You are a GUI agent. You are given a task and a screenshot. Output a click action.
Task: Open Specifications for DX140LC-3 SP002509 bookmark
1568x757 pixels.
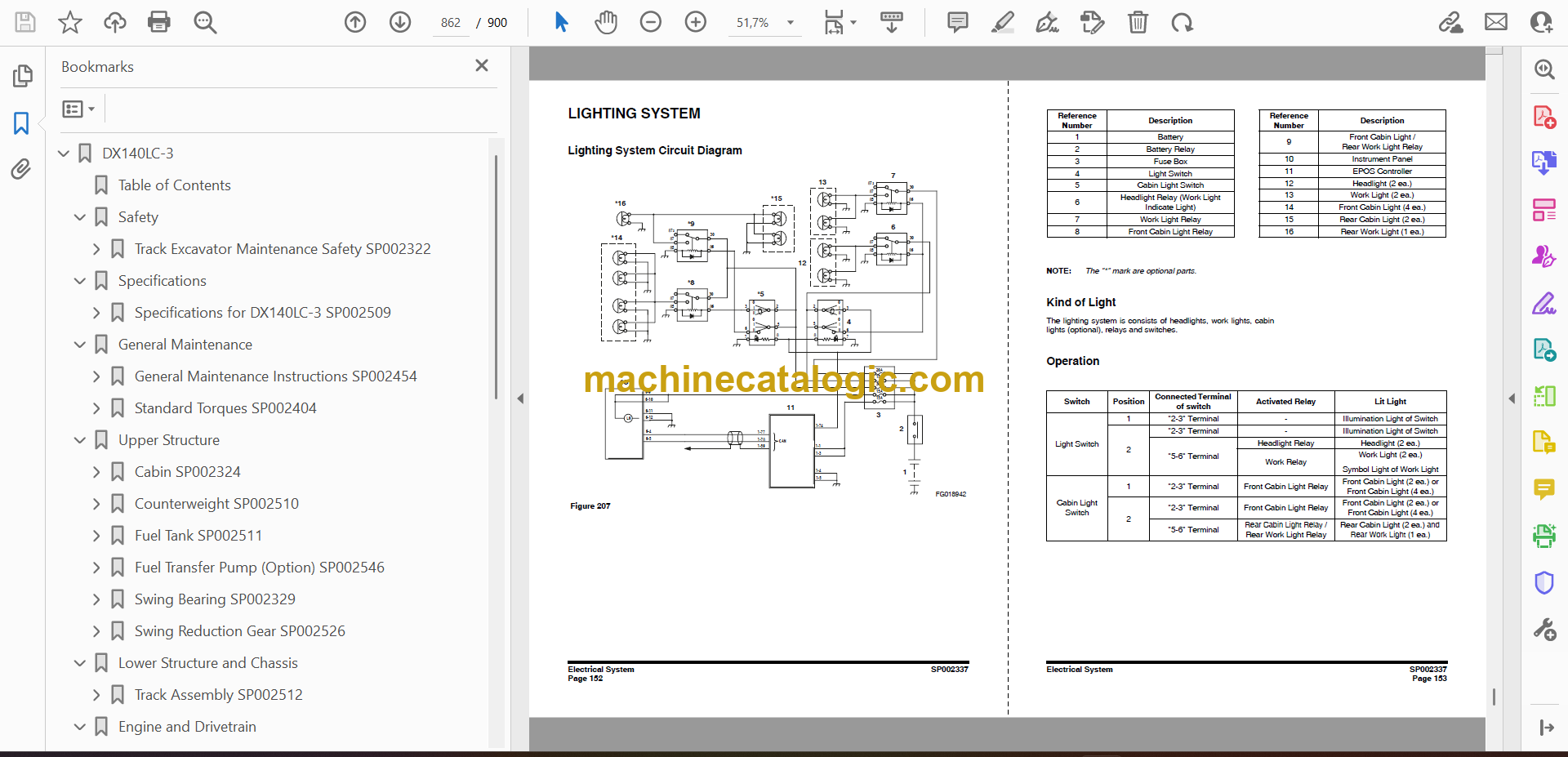point(262,312)
